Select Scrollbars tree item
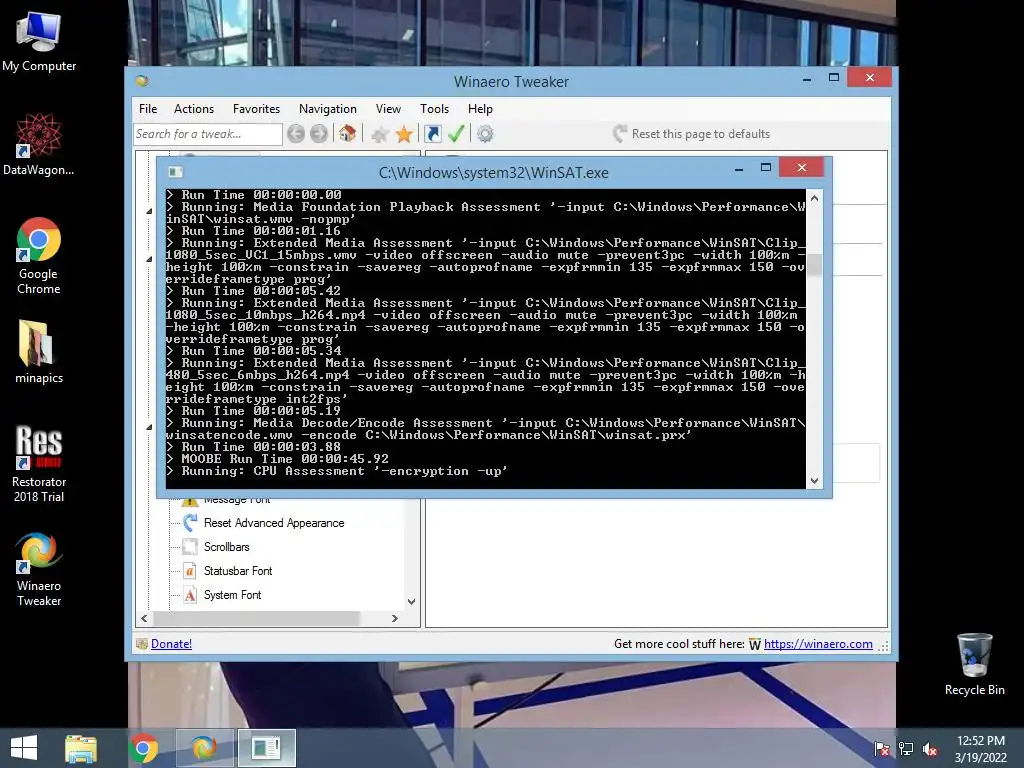This screenshot has height=768, width=1024. click(226, 547)
